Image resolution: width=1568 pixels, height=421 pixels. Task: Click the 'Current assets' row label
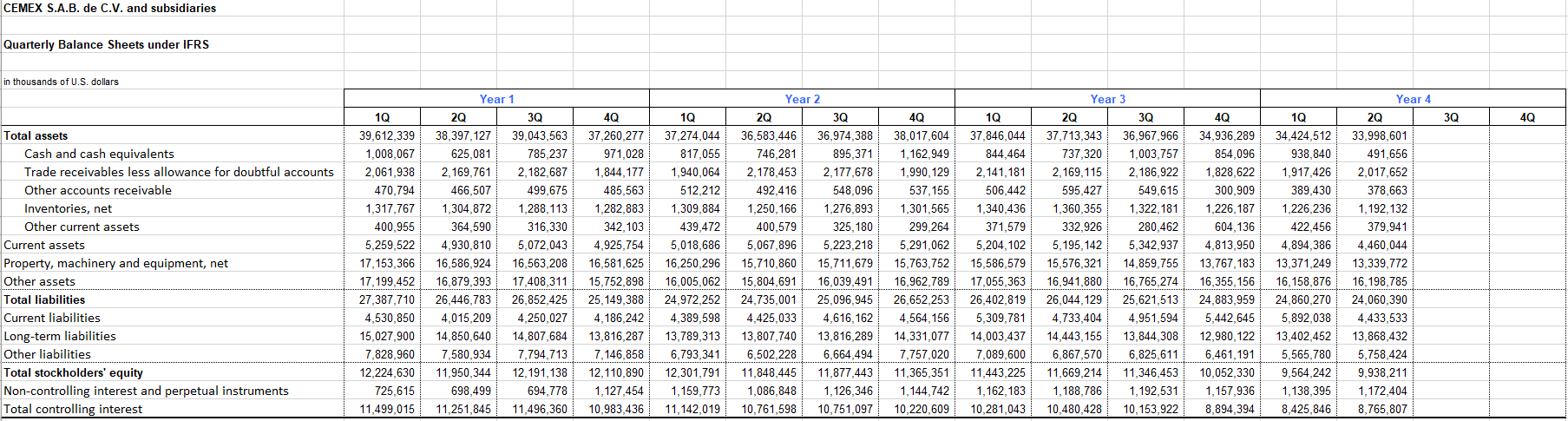[44, 245]
